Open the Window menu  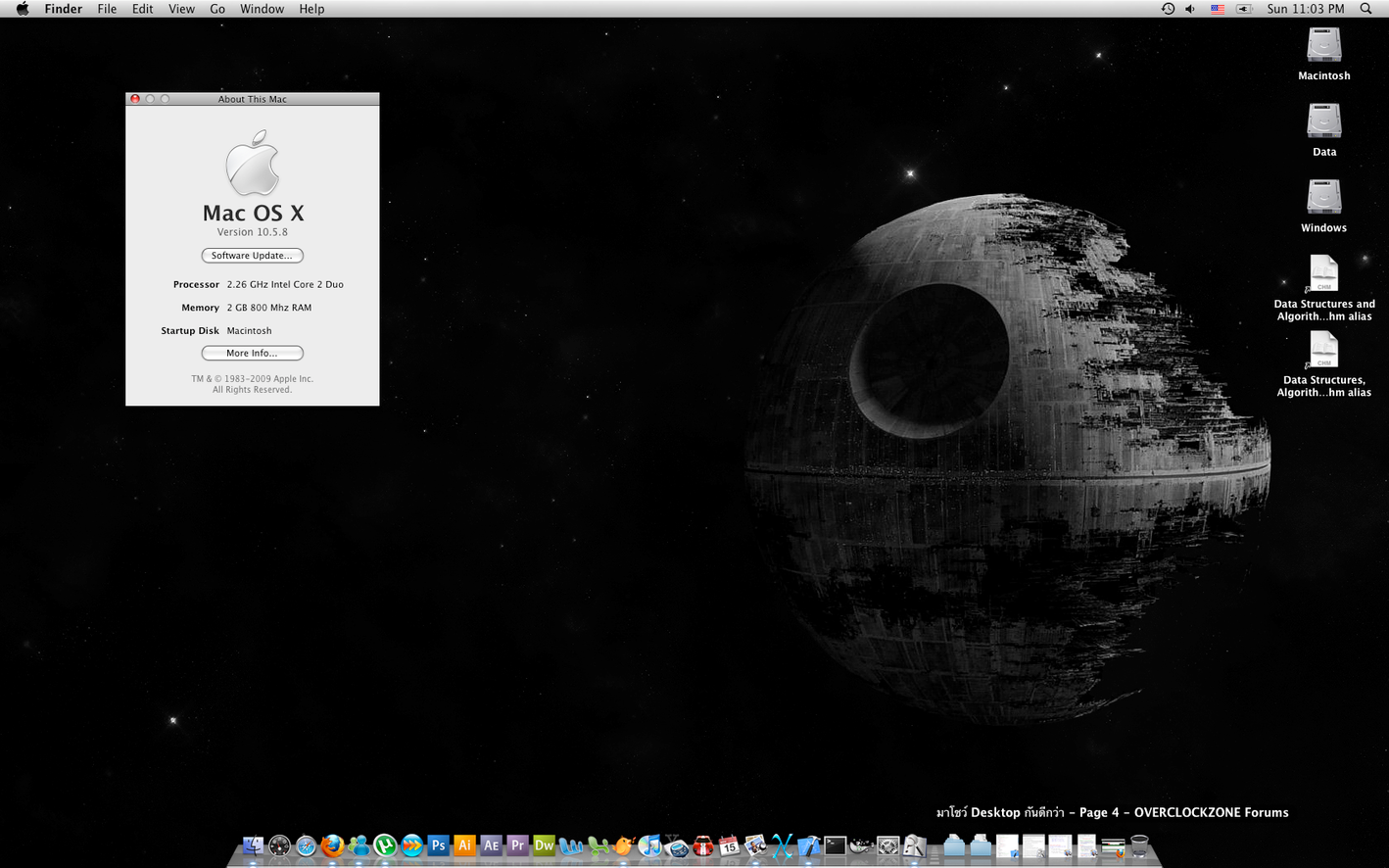262,9
